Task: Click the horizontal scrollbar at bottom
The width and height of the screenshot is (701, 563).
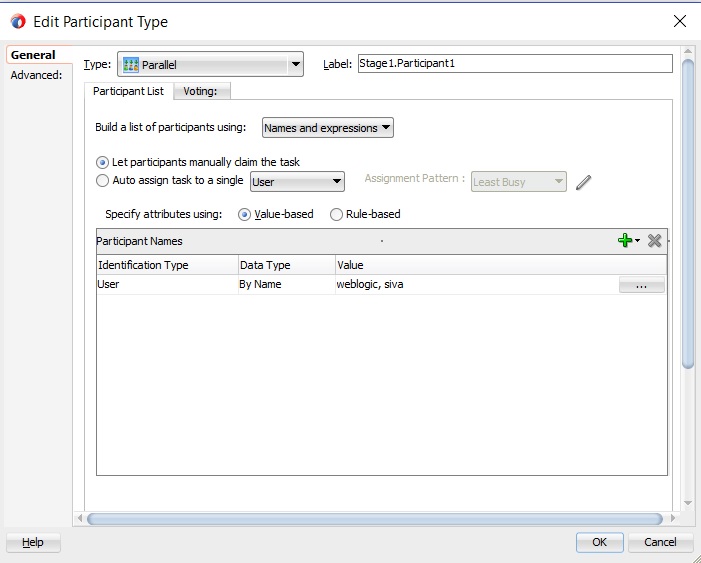Action: click(374, 519)
